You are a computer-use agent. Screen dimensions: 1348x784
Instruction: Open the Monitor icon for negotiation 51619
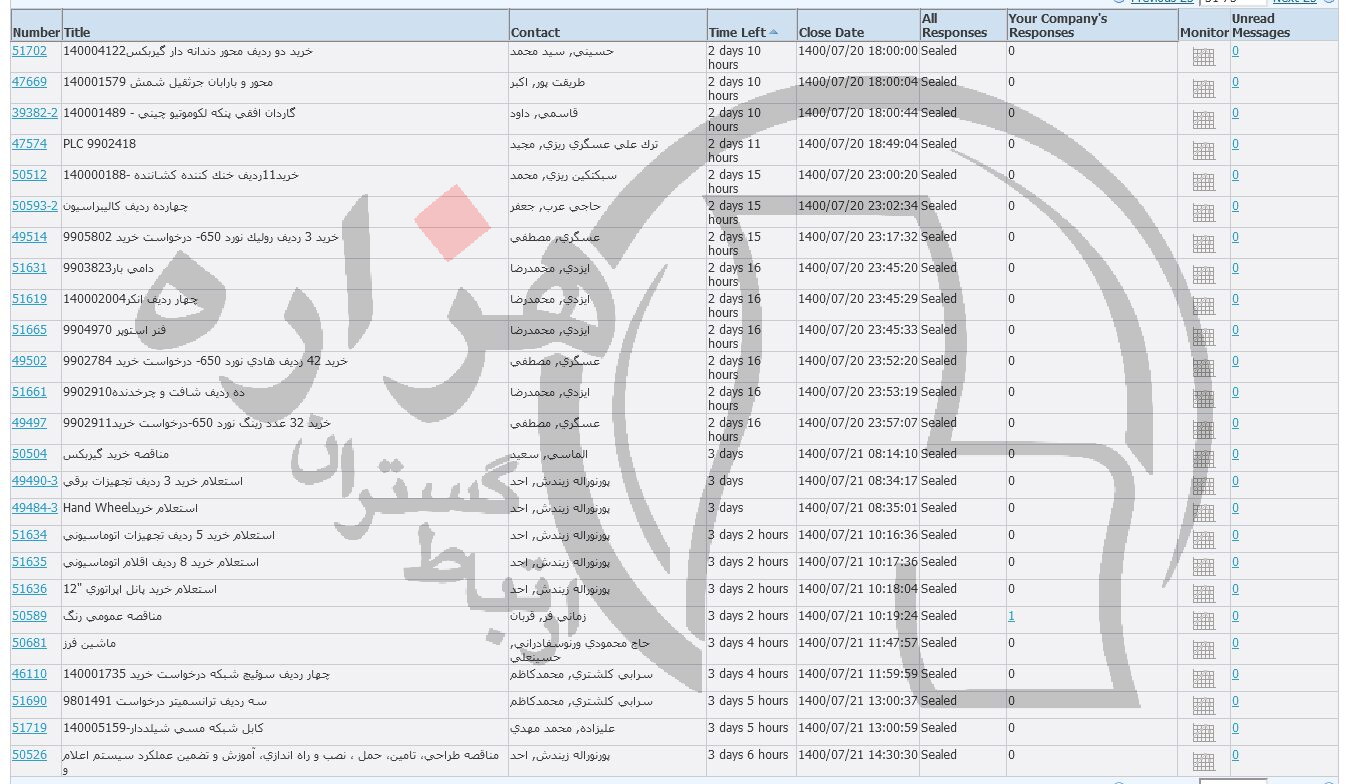[x=1204, y=306]
